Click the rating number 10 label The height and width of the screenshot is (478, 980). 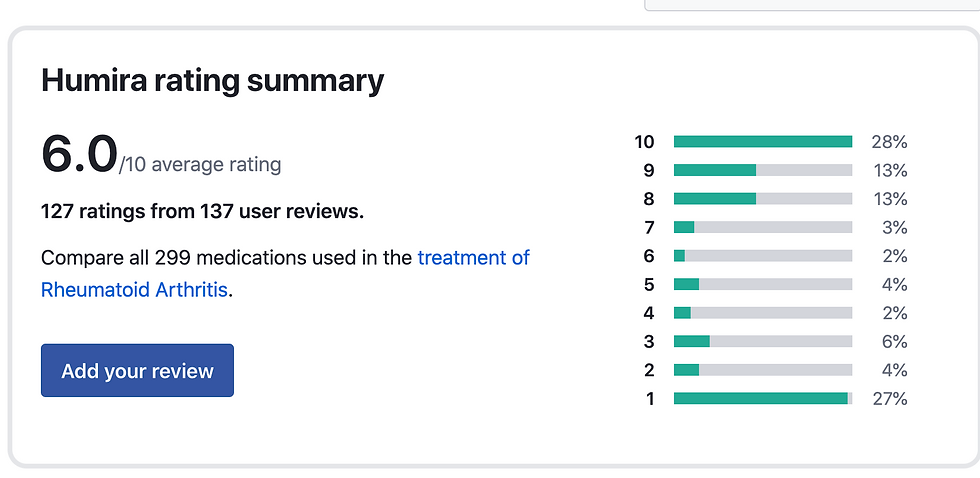644,142
